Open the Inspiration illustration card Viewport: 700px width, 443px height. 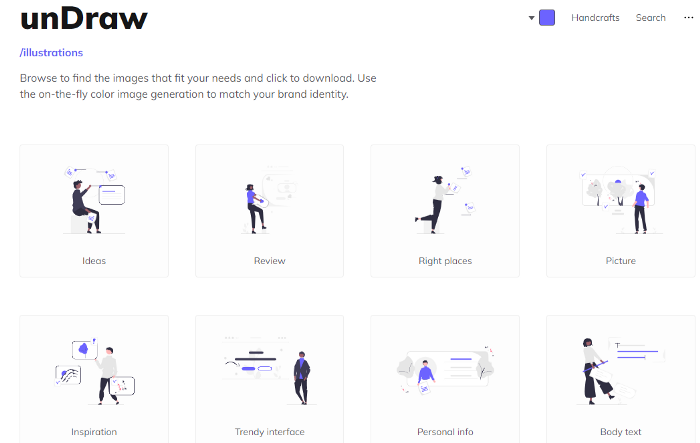[x=94, y=379]
